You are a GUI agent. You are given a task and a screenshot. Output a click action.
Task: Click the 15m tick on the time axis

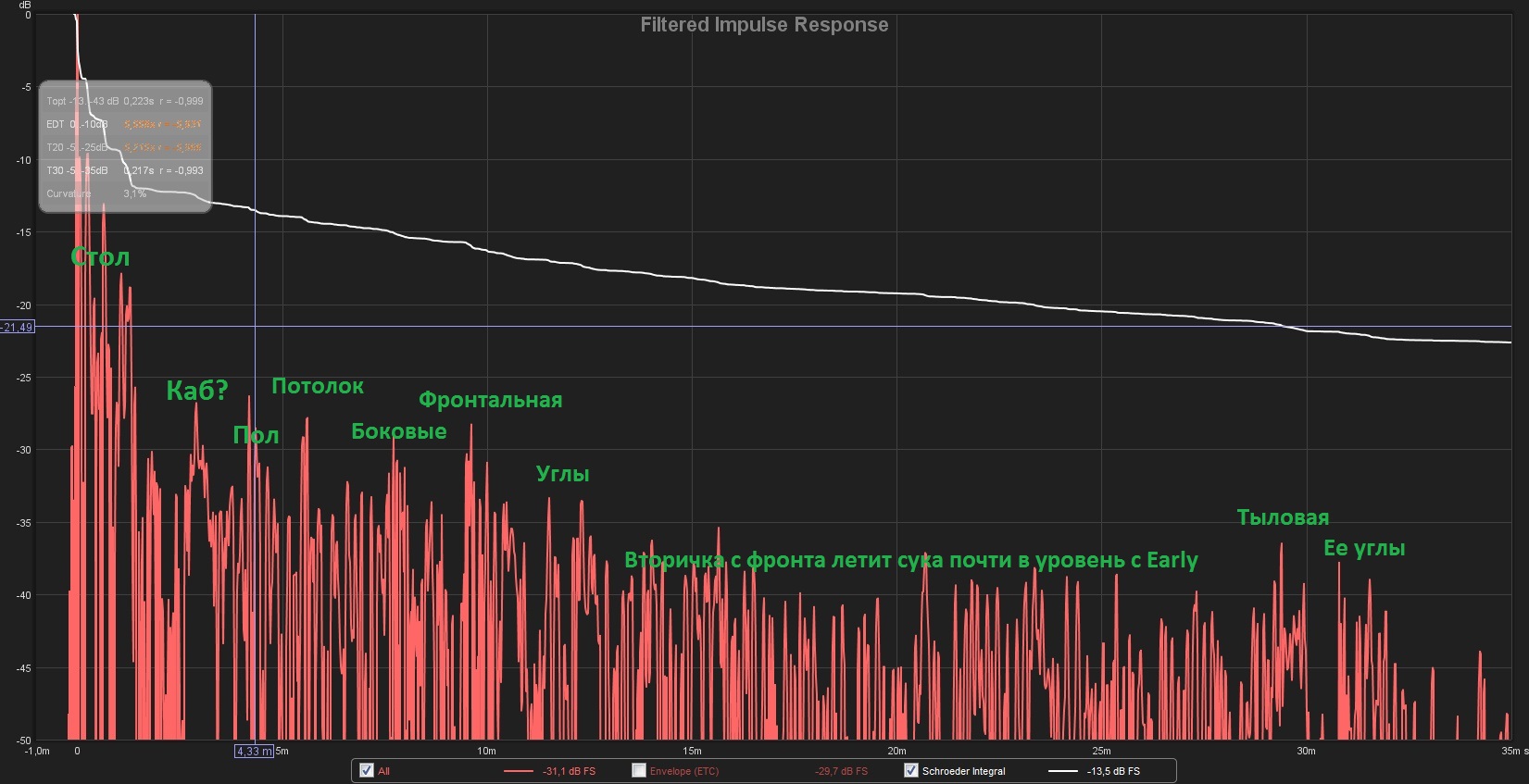click(692, 751)
